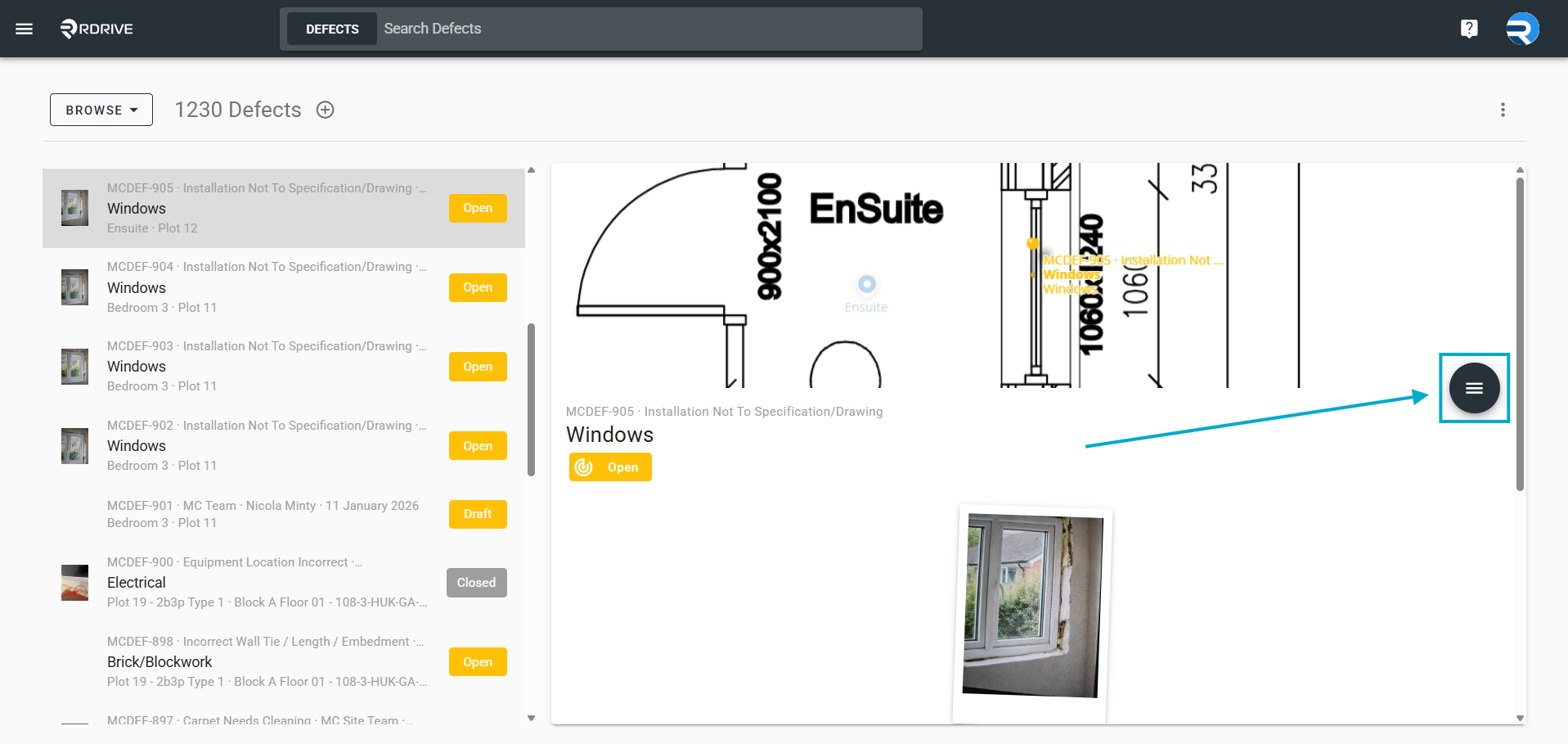Select the Defects search scope button
The height and width of the screenshot is (744, 1568).
[332, 29]
